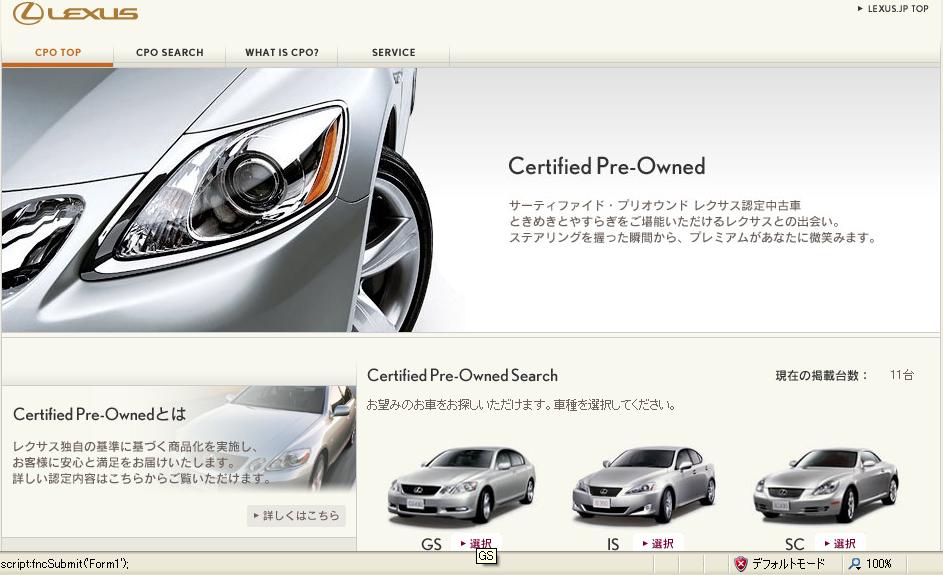
Task: Click the status bar fncSubmit script text
Action: [64, 564]
